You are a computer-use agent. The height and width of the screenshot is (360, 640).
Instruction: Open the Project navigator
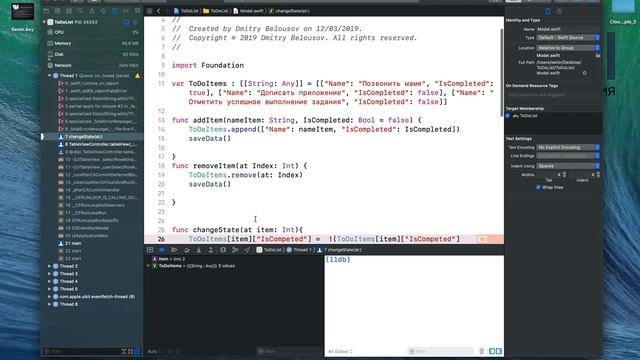[46, 11]
